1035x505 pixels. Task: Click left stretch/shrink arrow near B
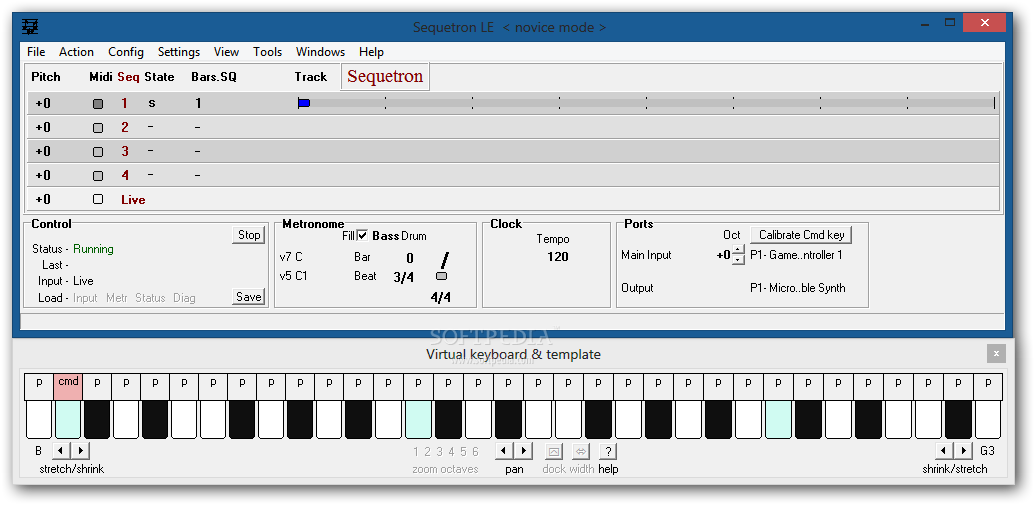click(60, 451)
